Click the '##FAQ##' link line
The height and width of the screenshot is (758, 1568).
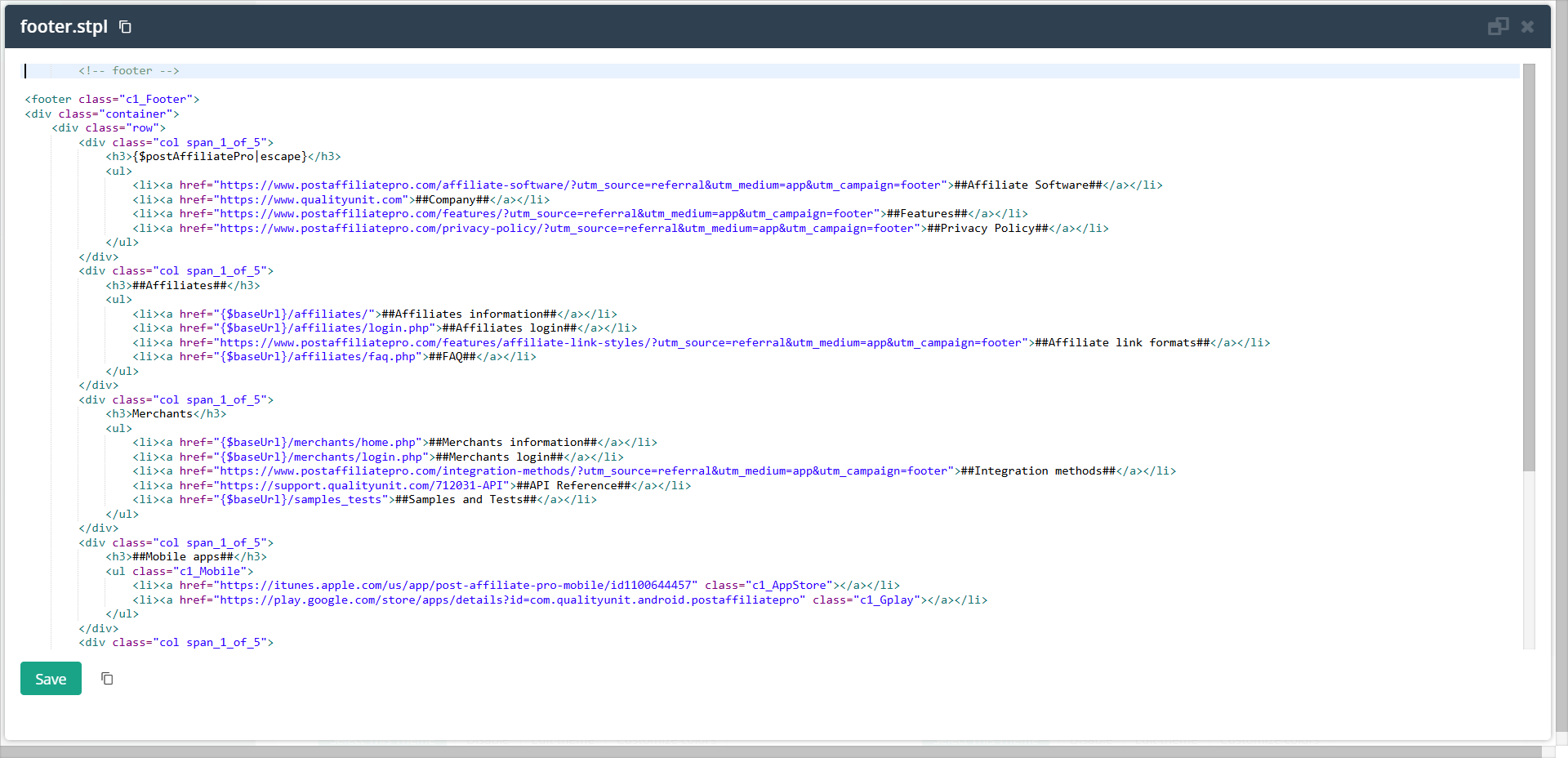click(x=334, y=357)
